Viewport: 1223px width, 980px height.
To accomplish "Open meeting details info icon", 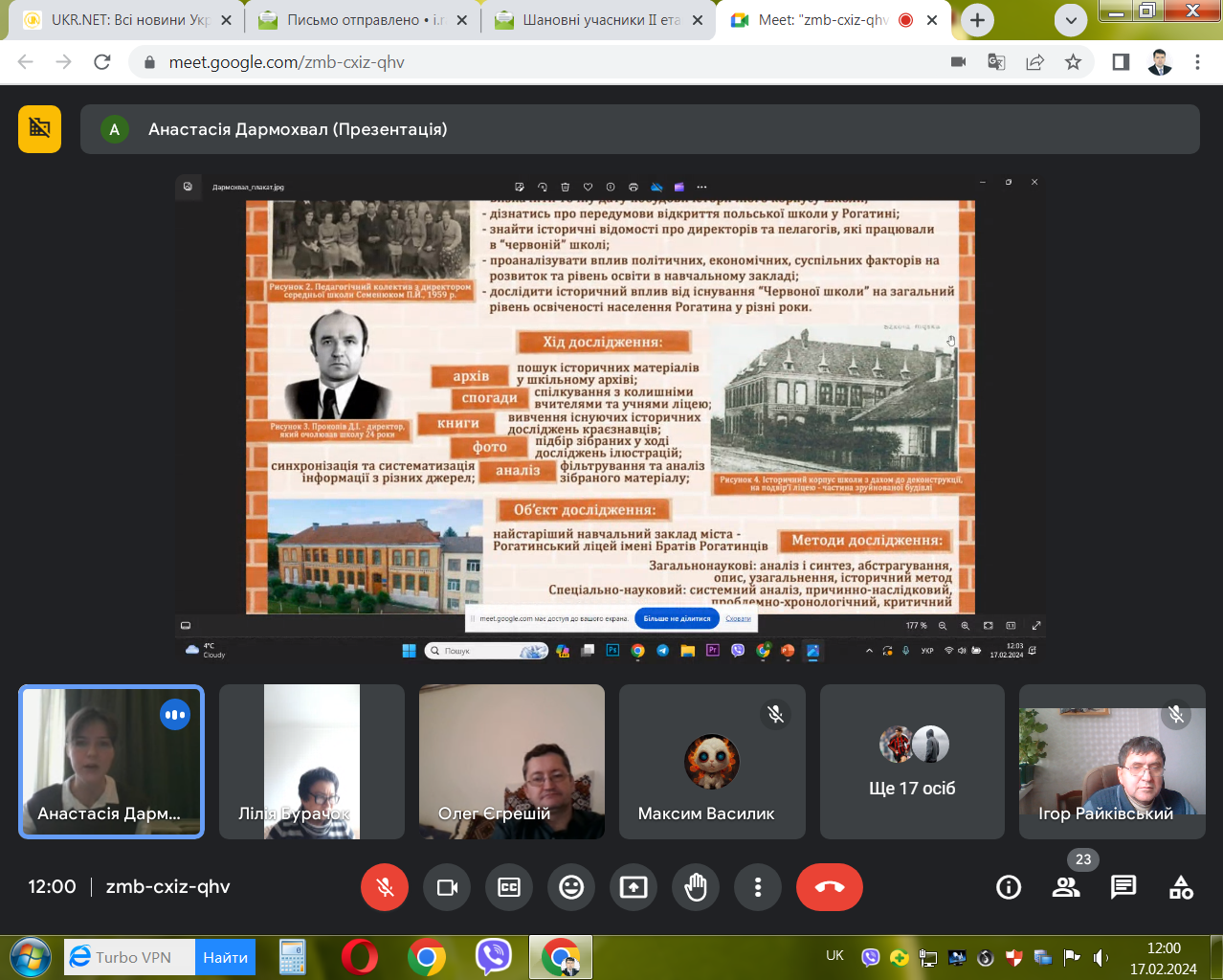I will pos(1009,887).
